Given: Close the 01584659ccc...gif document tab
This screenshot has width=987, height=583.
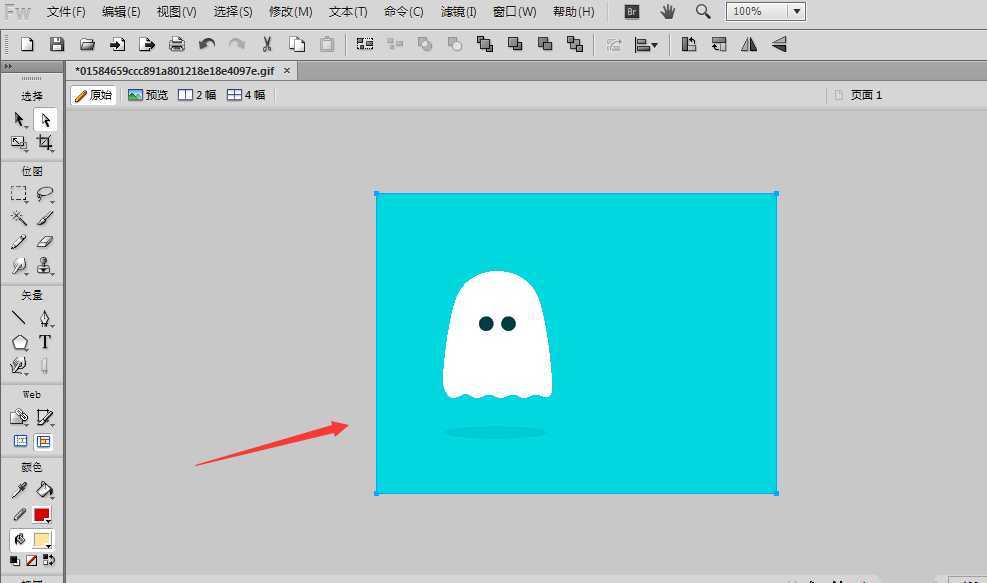Looking at the screenshot, I should coord(287,71).
